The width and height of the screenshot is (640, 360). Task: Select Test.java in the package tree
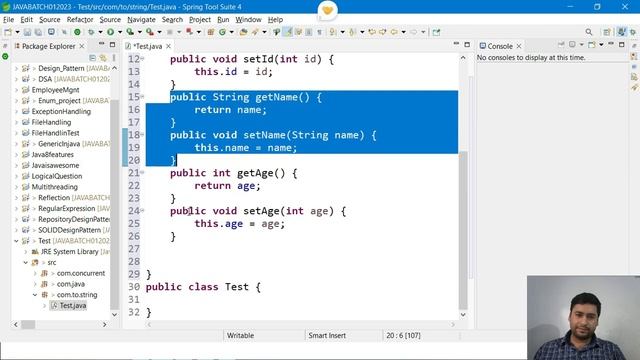coord(73,305)
